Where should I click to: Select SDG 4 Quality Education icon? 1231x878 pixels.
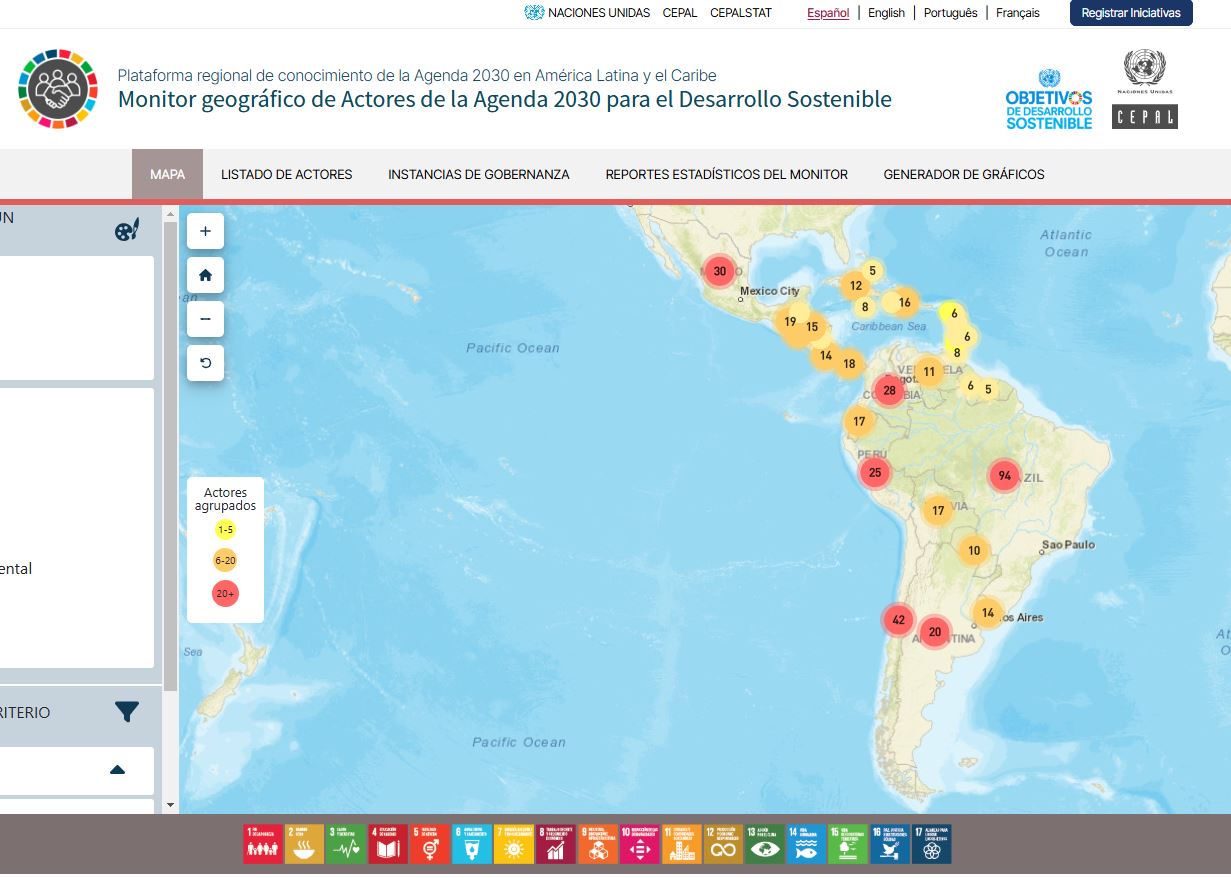click(389, 844)
